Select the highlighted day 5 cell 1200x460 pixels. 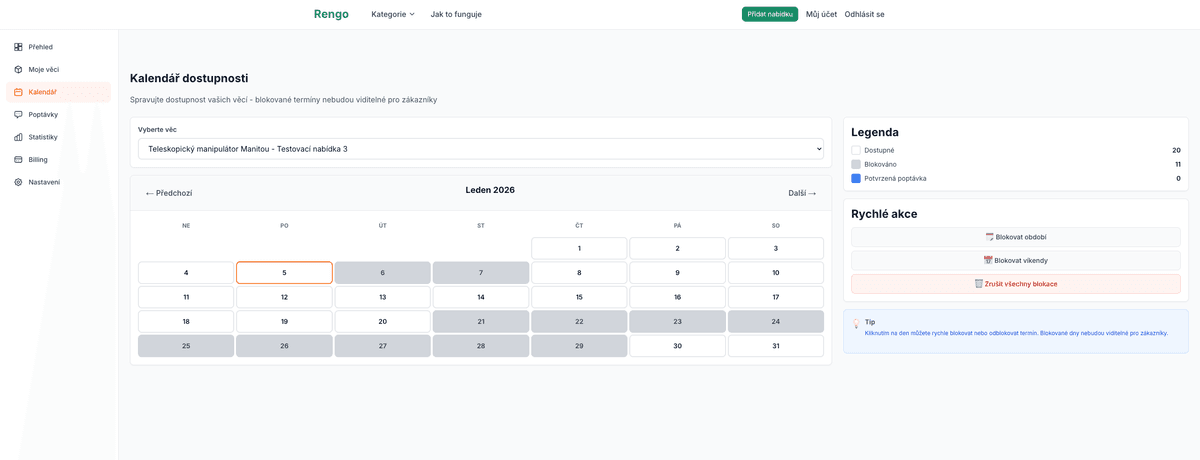[x=284, y=273]
